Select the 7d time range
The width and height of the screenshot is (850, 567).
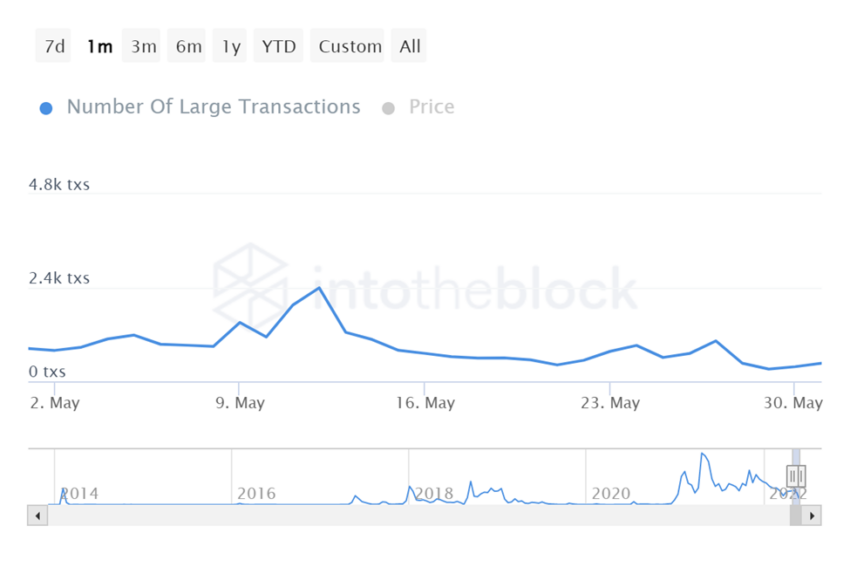[x=54, y=46]
